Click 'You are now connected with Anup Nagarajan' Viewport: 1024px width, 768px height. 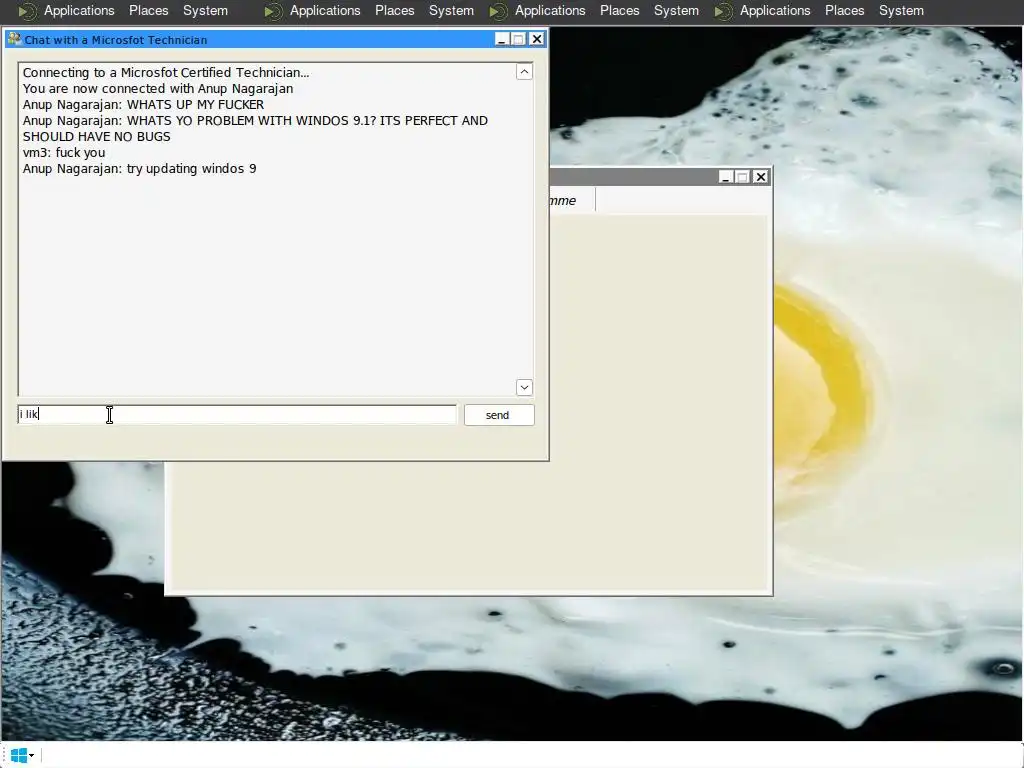[158, 89]
